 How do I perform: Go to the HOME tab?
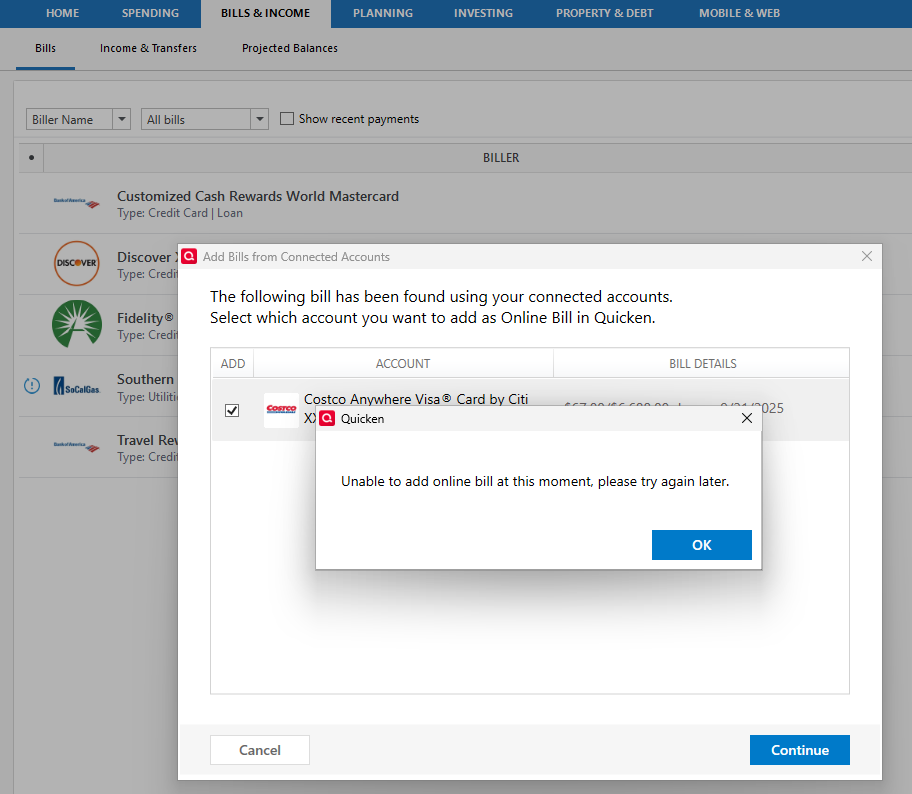point(63,13)
